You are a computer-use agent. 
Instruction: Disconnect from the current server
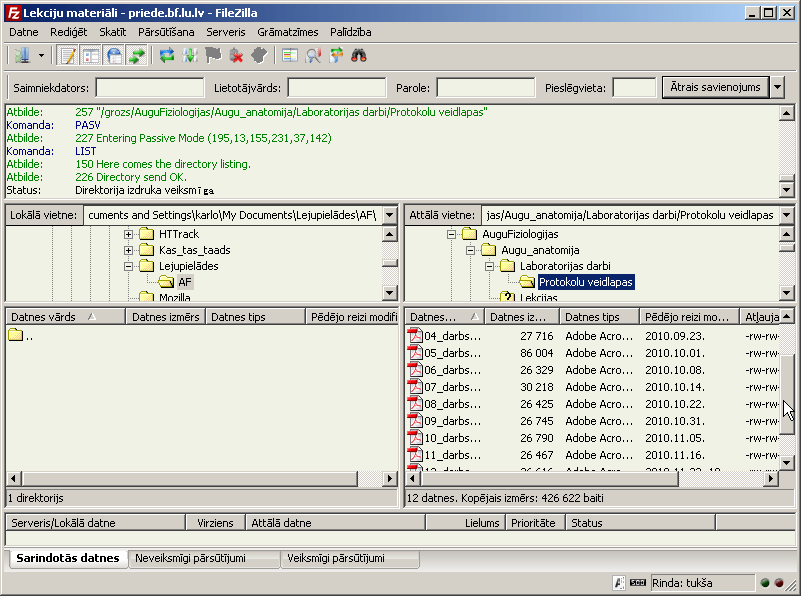(x=237, y=55)
